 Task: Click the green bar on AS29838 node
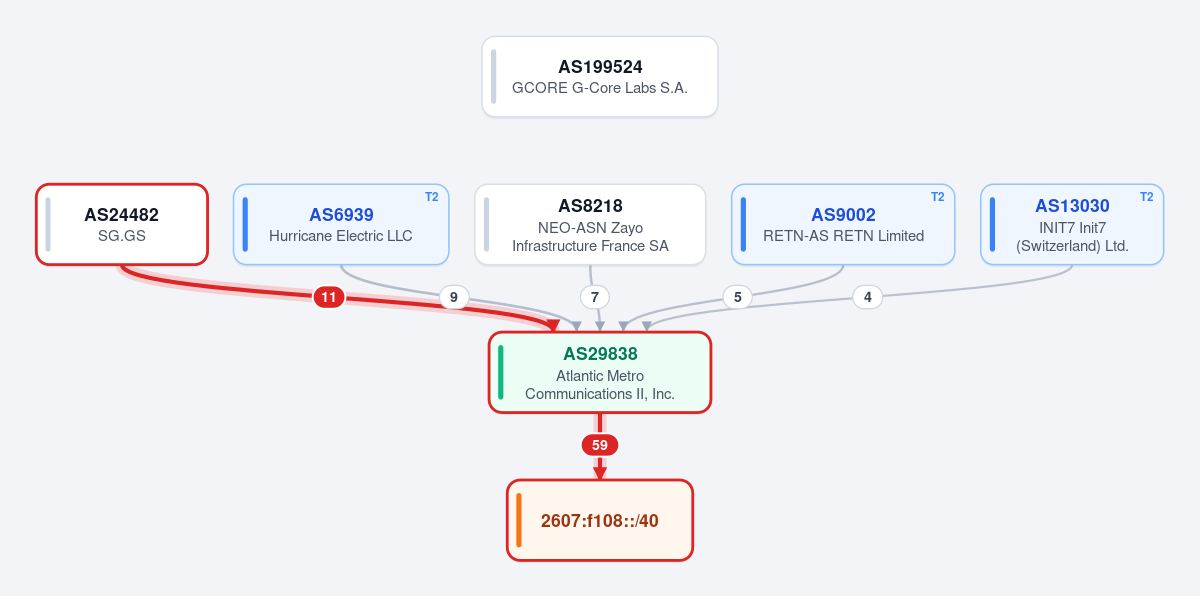tap(501, 372)
